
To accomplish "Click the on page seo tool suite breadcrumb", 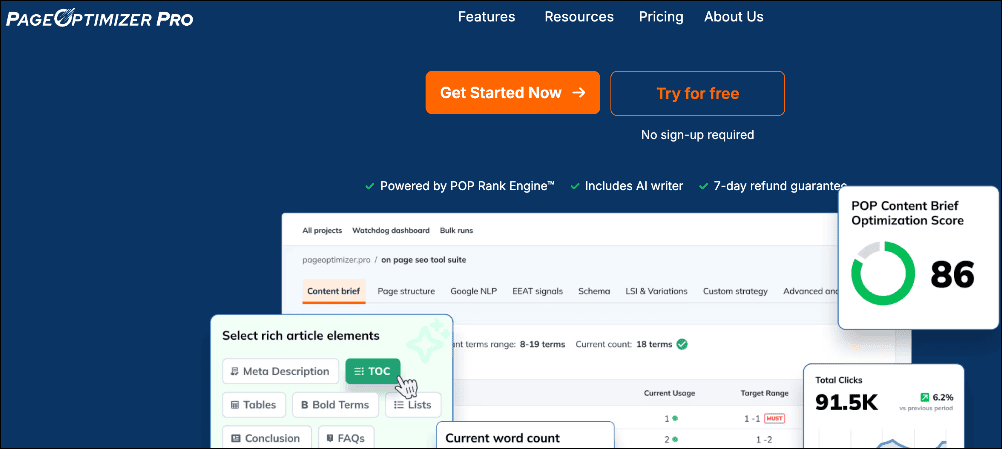I will [424, 260].
